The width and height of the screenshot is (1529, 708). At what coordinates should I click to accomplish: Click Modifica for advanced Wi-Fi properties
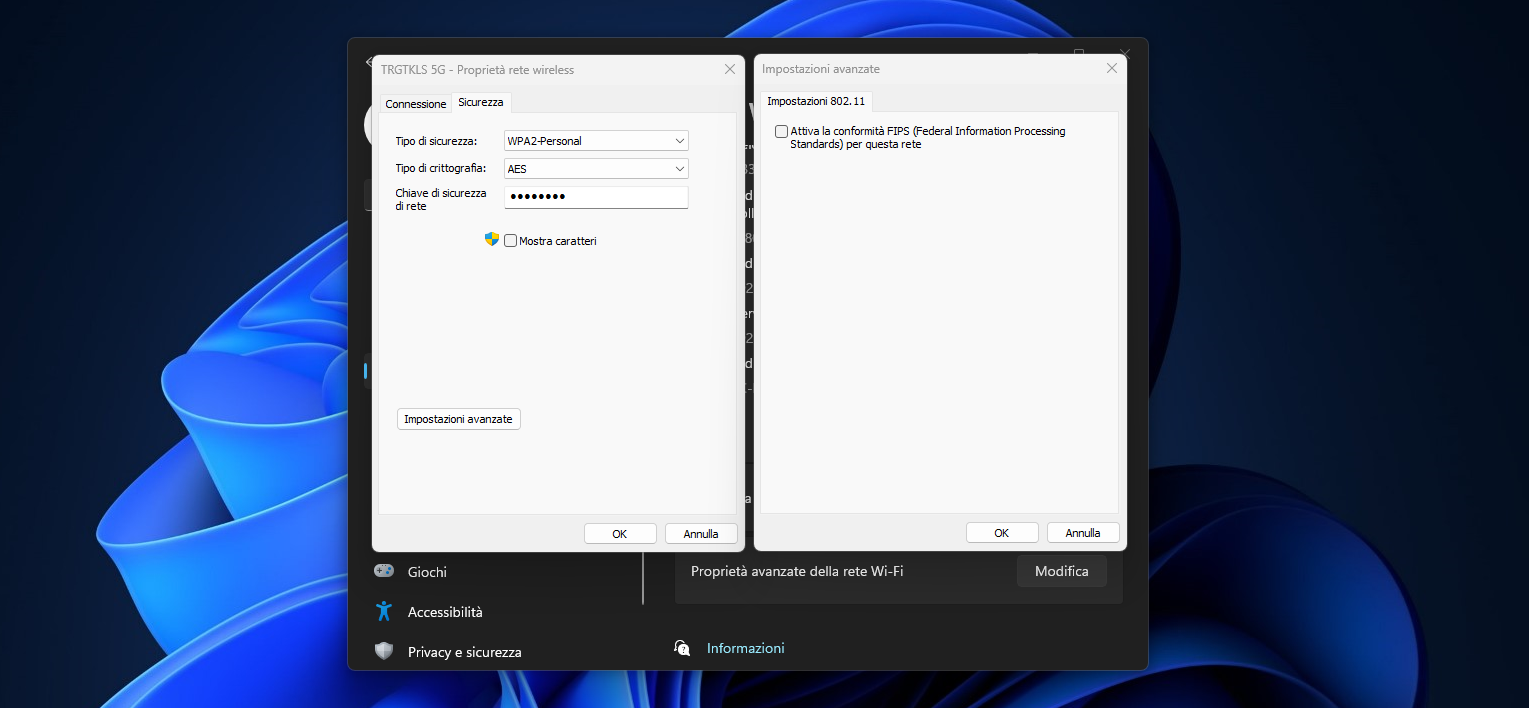click(x=1061, y=571)
